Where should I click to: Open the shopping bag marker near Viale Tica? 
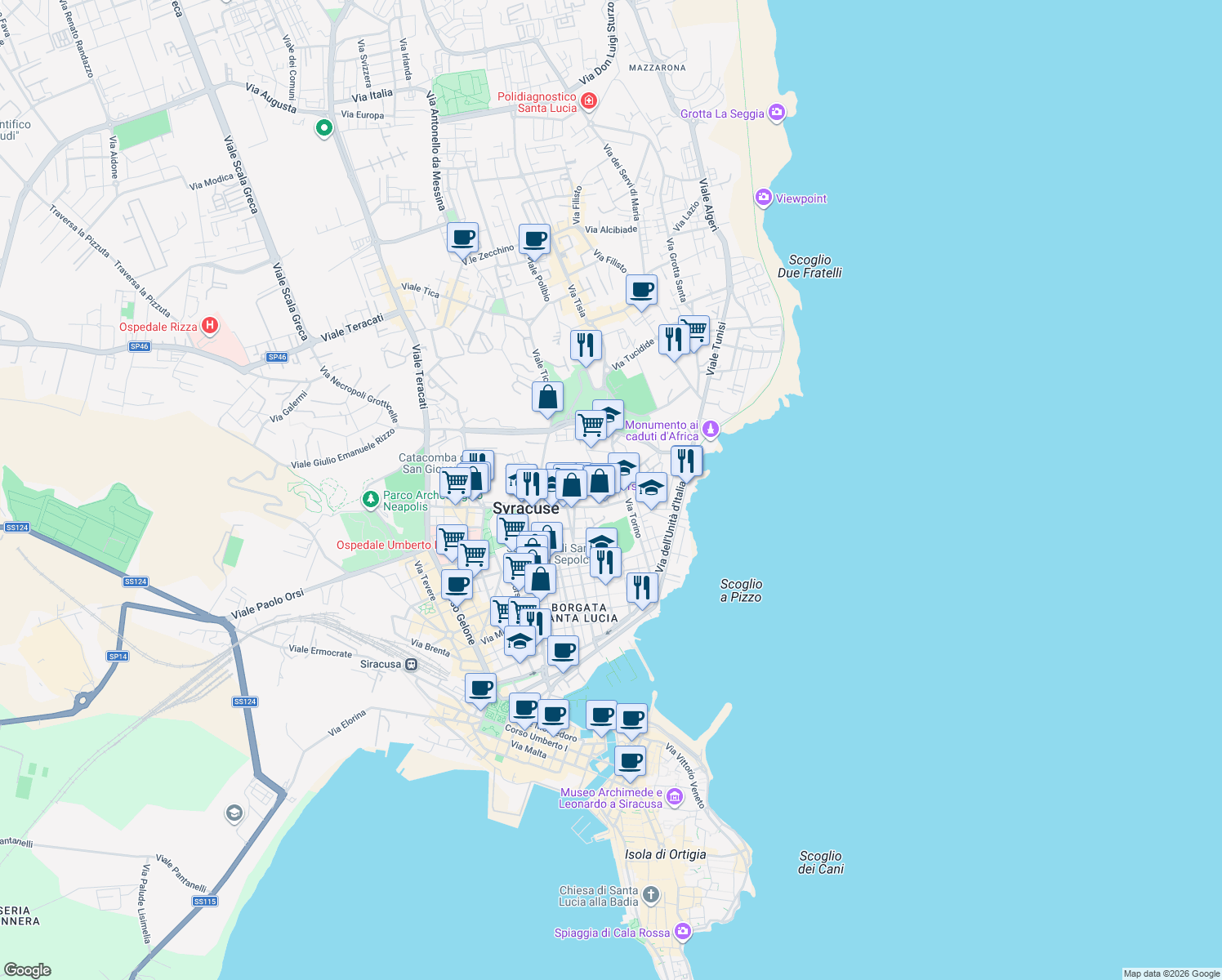pyautogui.click(x=547, y=397)
